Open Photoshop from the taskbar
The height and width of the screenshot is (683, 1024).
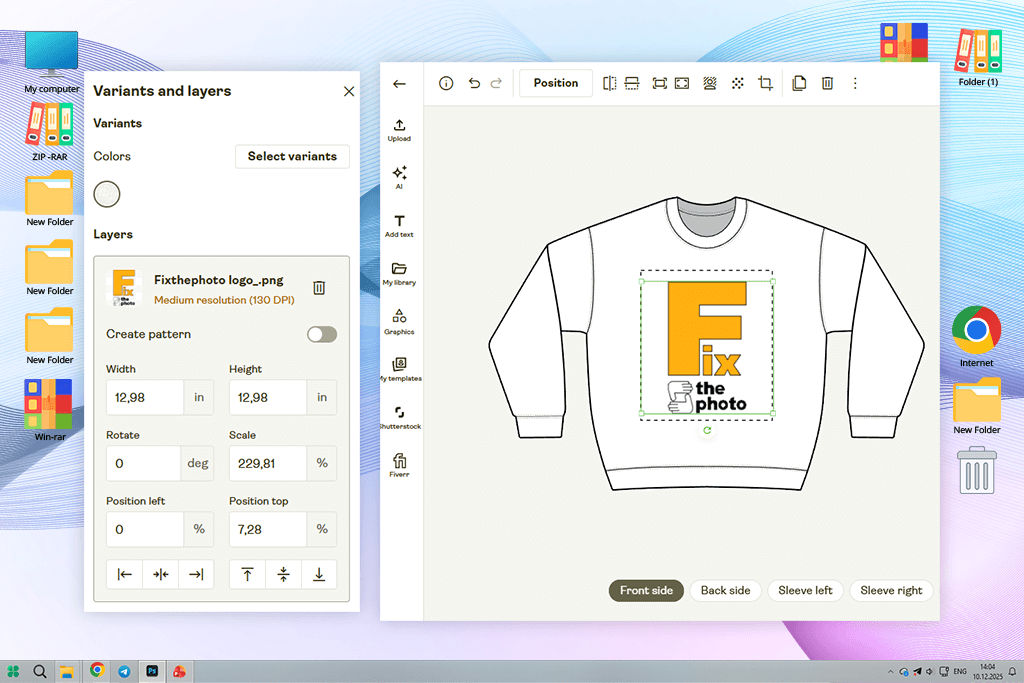coord(152,671)
